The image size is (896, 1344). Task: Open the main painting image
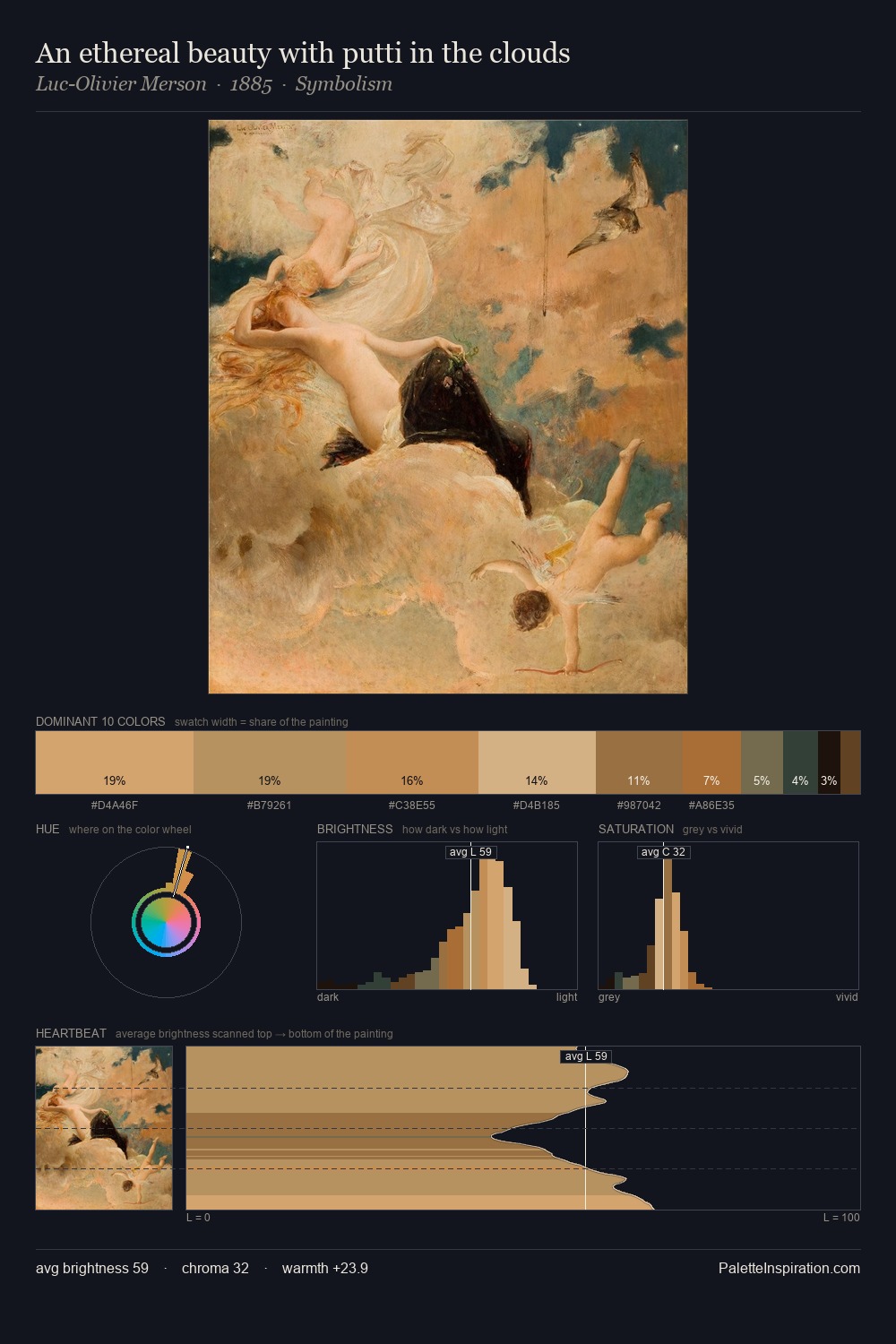[448, 407]
